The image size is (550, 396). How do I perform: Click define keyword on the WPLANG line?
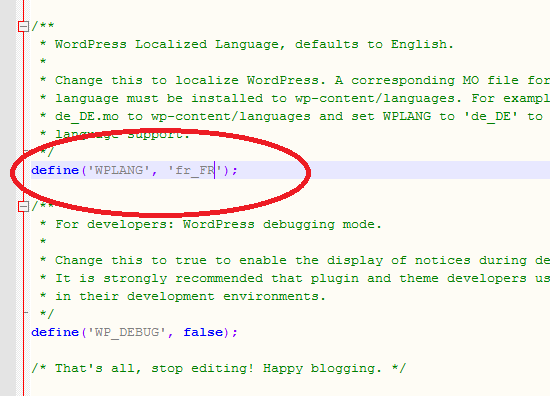pyautogui.click(x=55, y=170)
